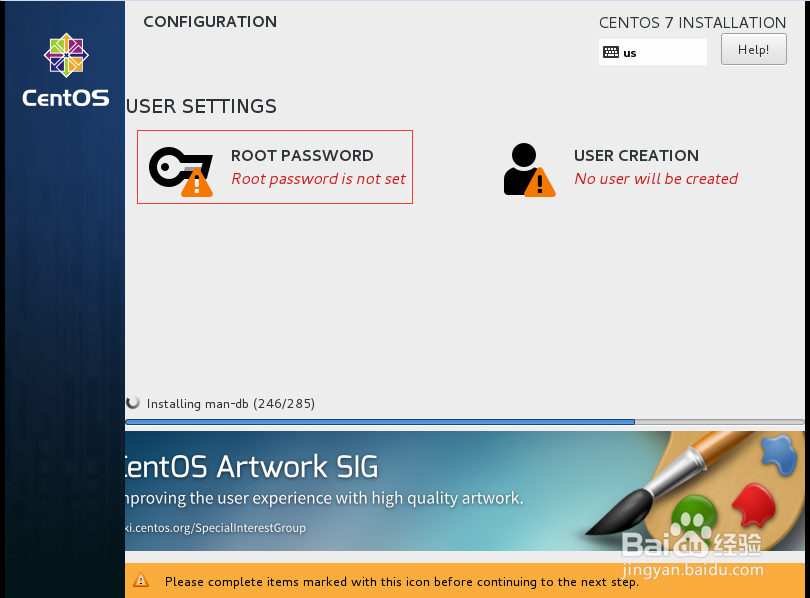Screen dimensions: 810x598
Task: Click 'No user will be created' text
Action: [x=656, y=179]
